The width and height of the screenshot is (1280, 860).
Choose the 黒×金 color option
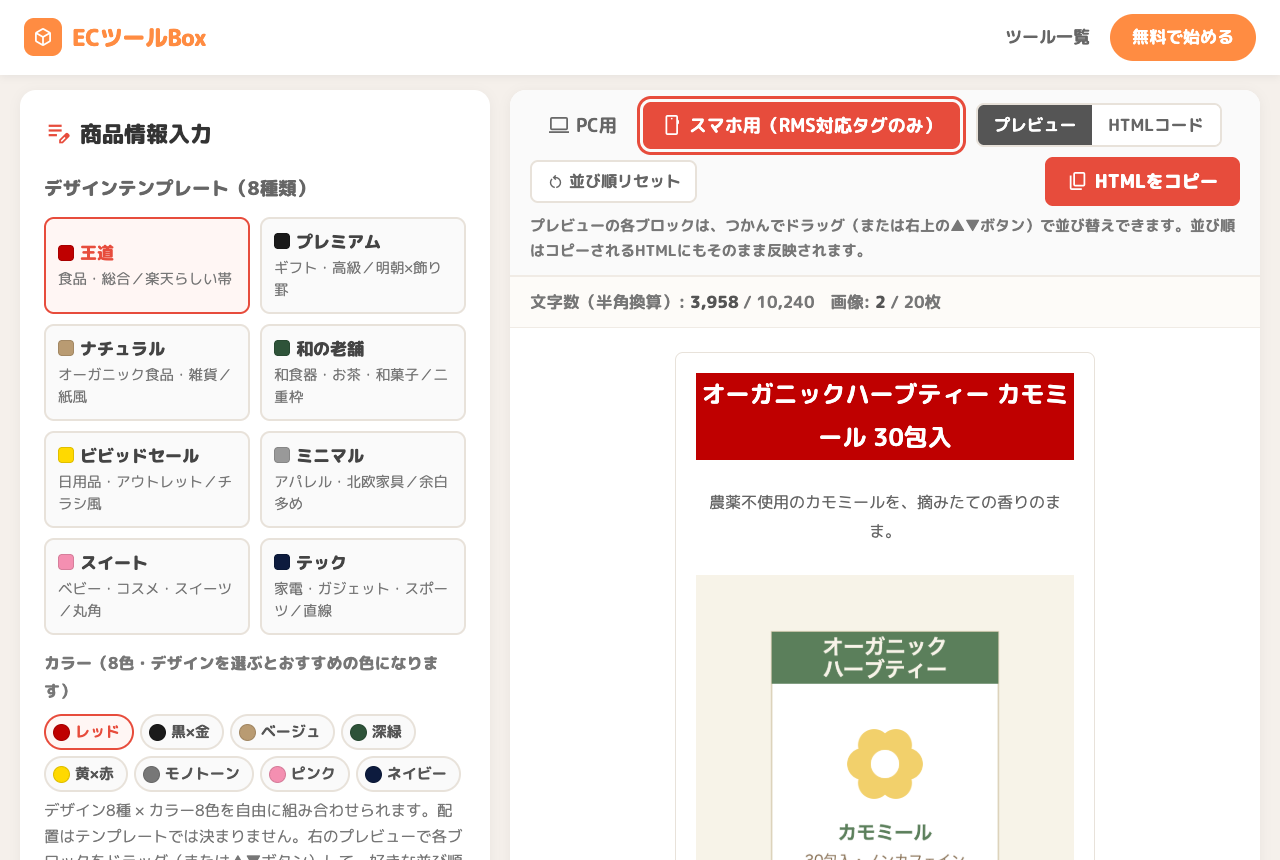(x=182, y=732)
